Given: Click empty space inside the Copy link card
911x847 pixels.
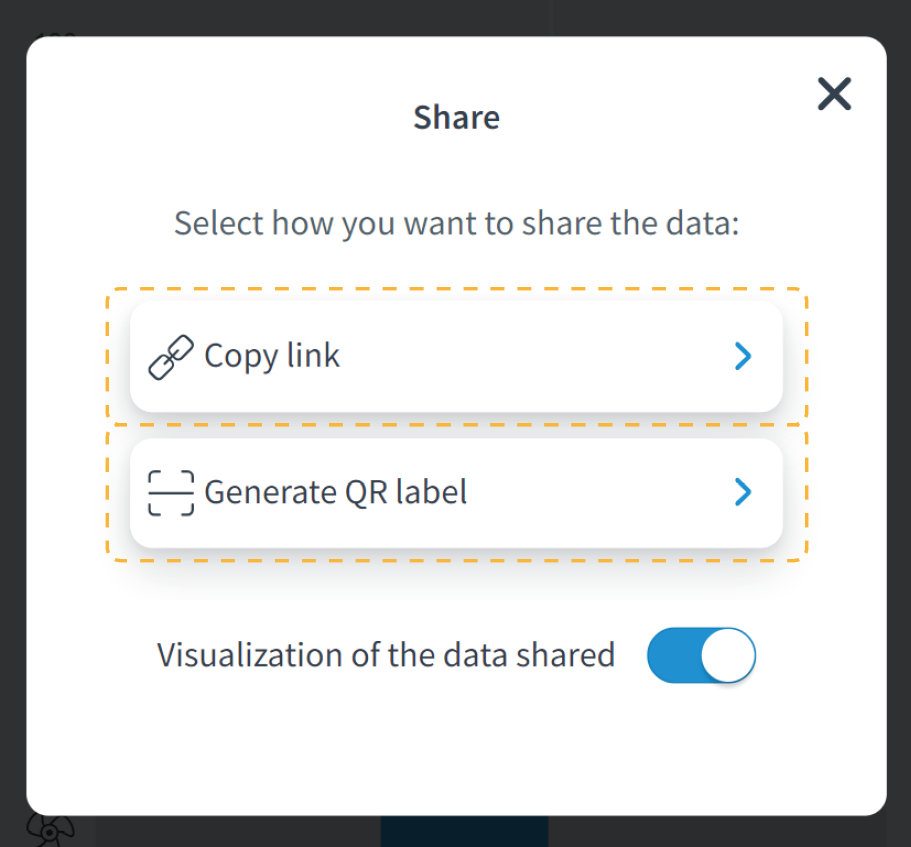Looking at the screenshot, I should (540, 356).
